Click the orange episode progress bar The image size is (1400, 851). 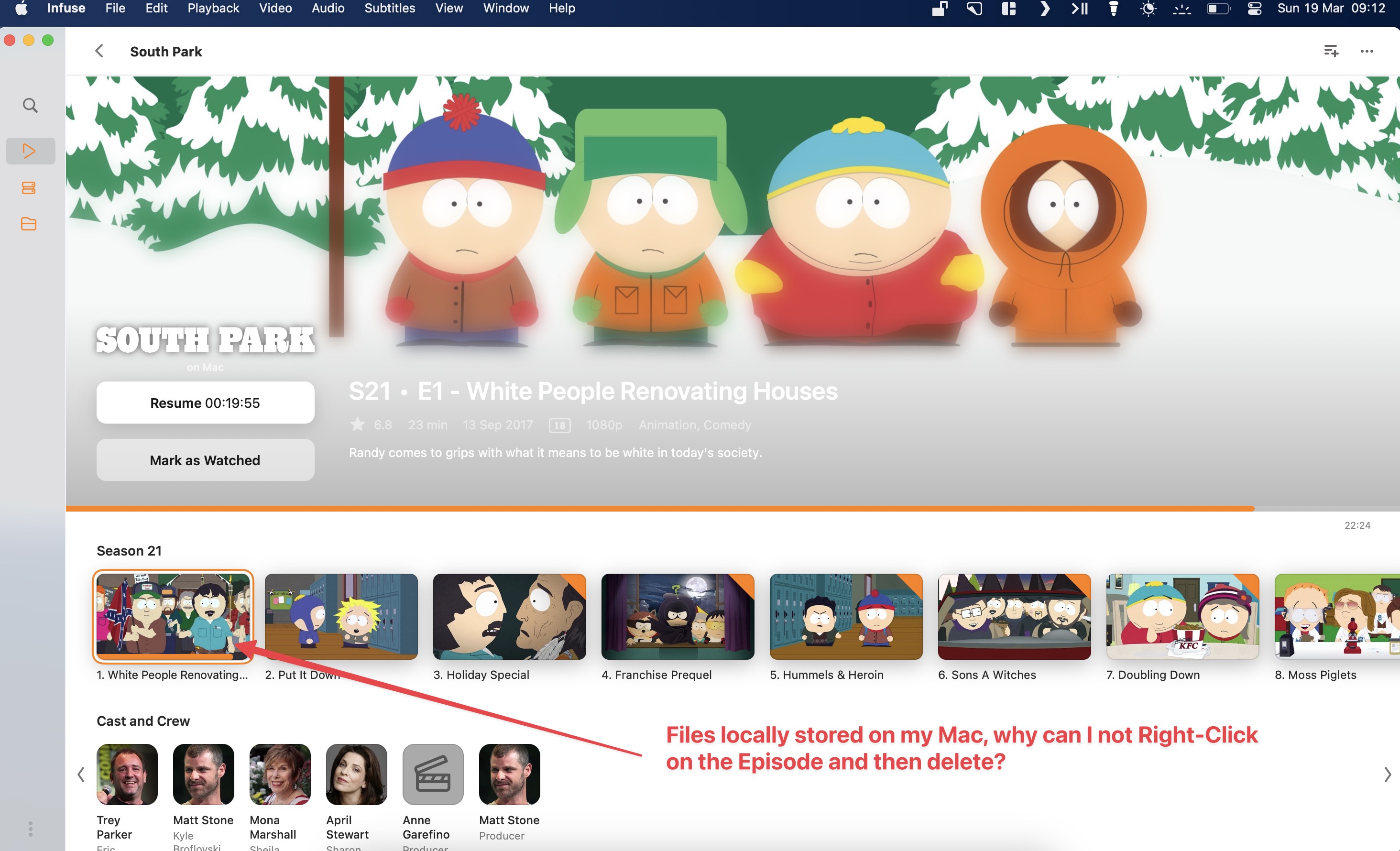coord(659,508)
